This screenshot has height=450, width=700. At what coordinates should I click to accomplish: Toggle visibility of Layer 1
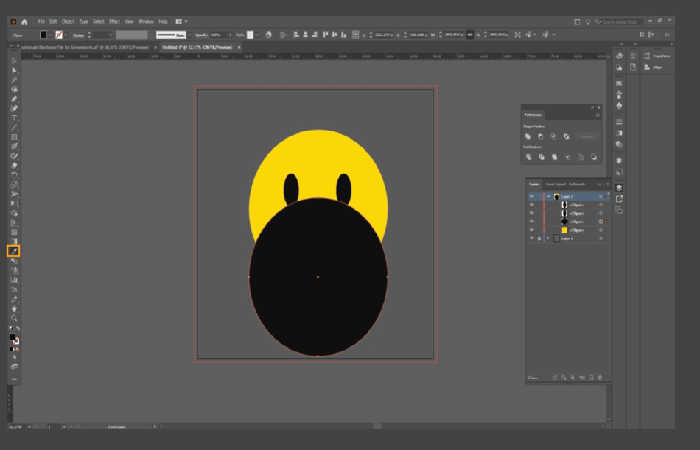pyautogui.click(x=531, y=238)
